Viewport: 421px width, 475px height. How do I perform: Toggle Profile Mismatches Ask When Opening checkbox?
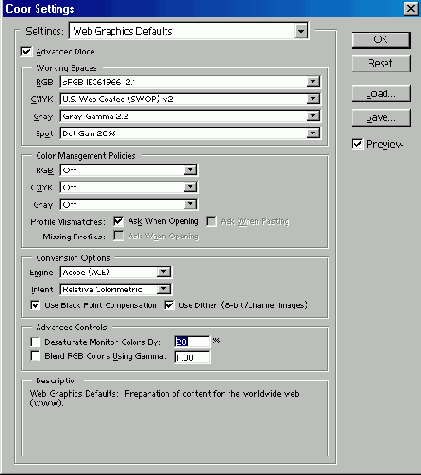(118, 221)
